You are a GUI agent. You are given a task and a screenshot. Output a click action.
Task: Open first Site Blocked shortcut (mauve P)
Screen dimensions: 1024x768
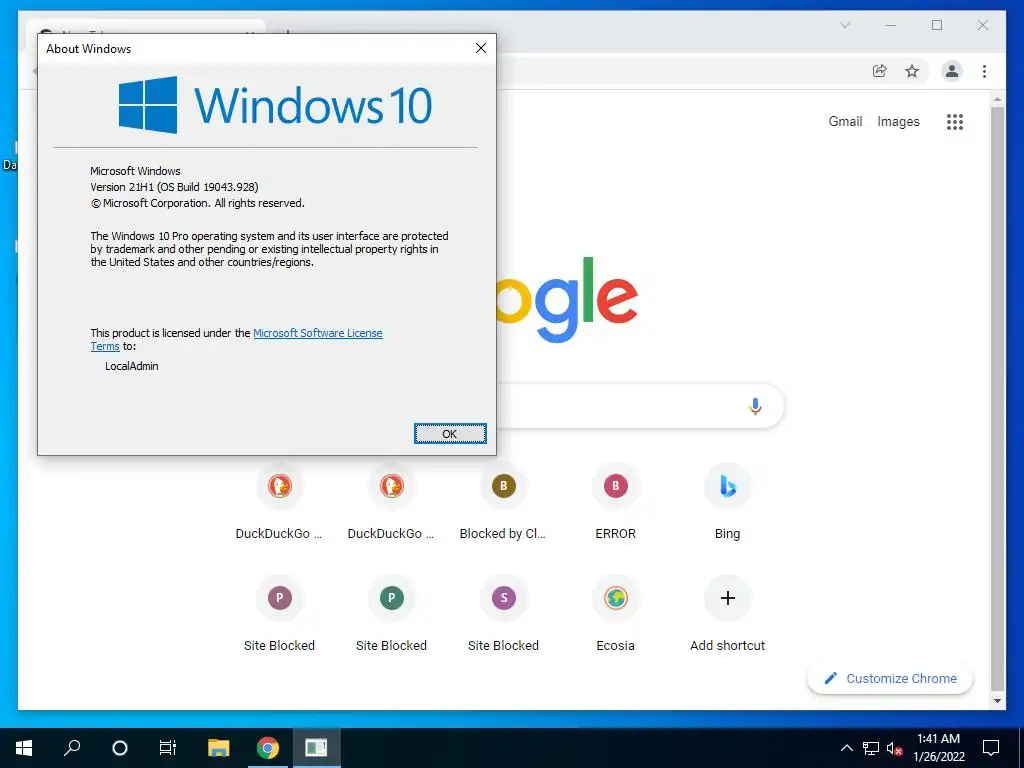(x=280, y=615)
